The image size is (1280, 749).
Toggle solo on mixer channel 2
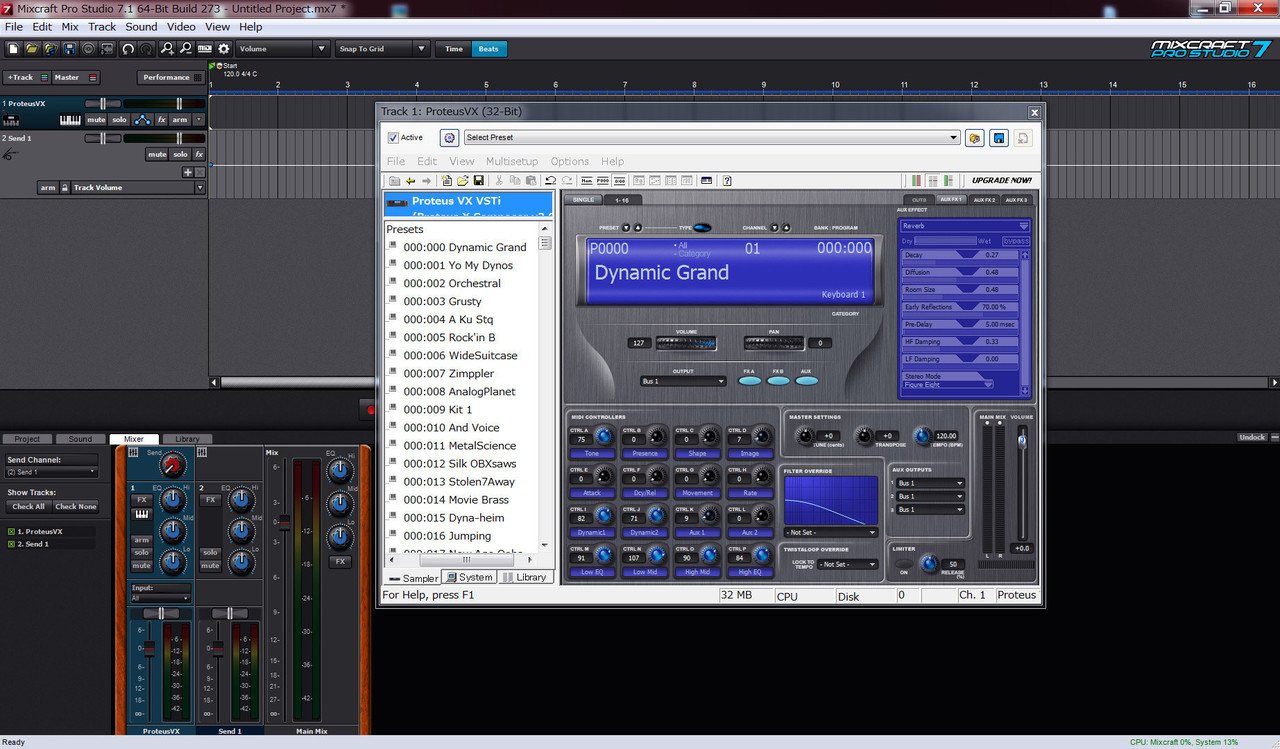coord(210,552)
